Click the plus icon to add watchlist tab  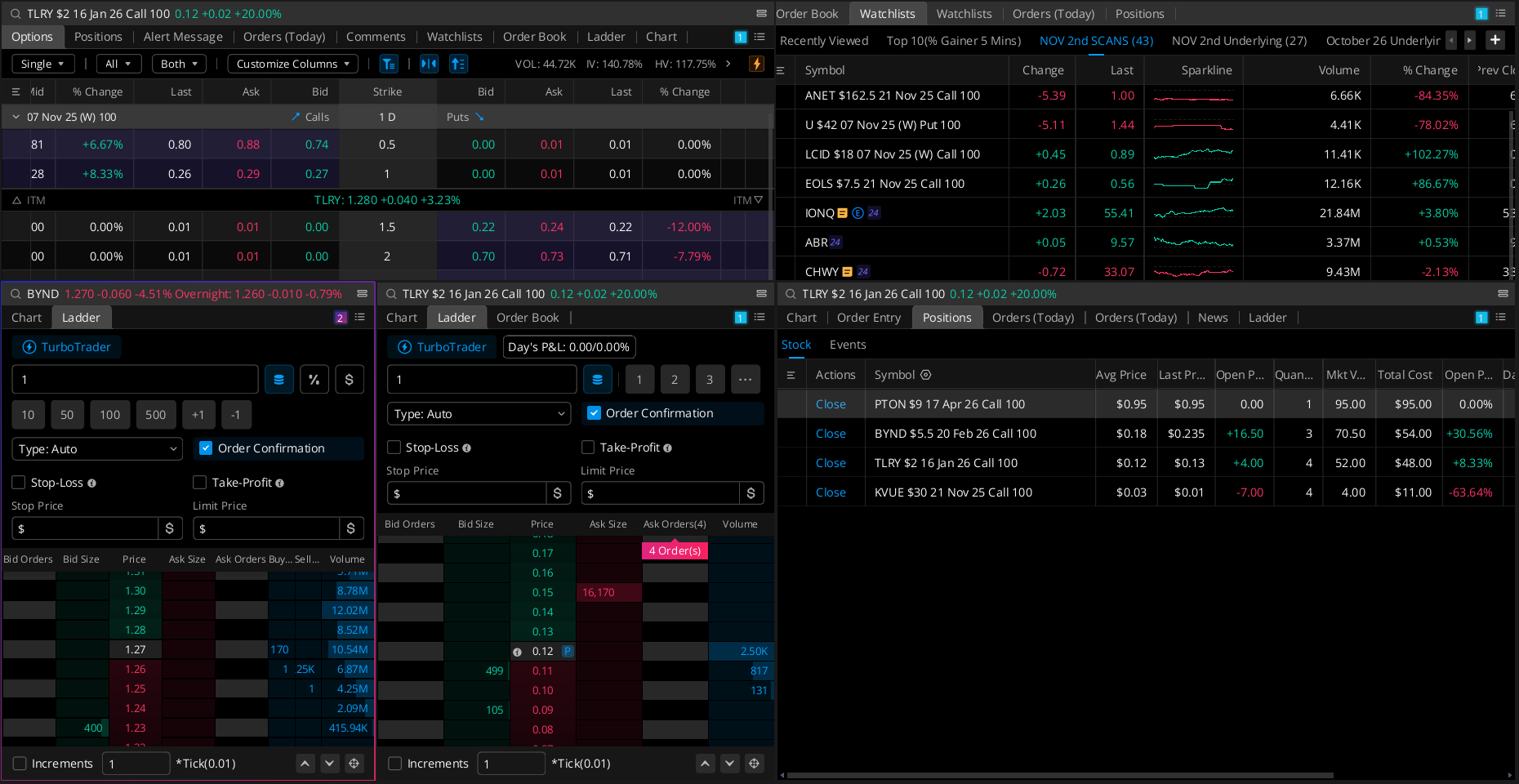coord(1494,40)
